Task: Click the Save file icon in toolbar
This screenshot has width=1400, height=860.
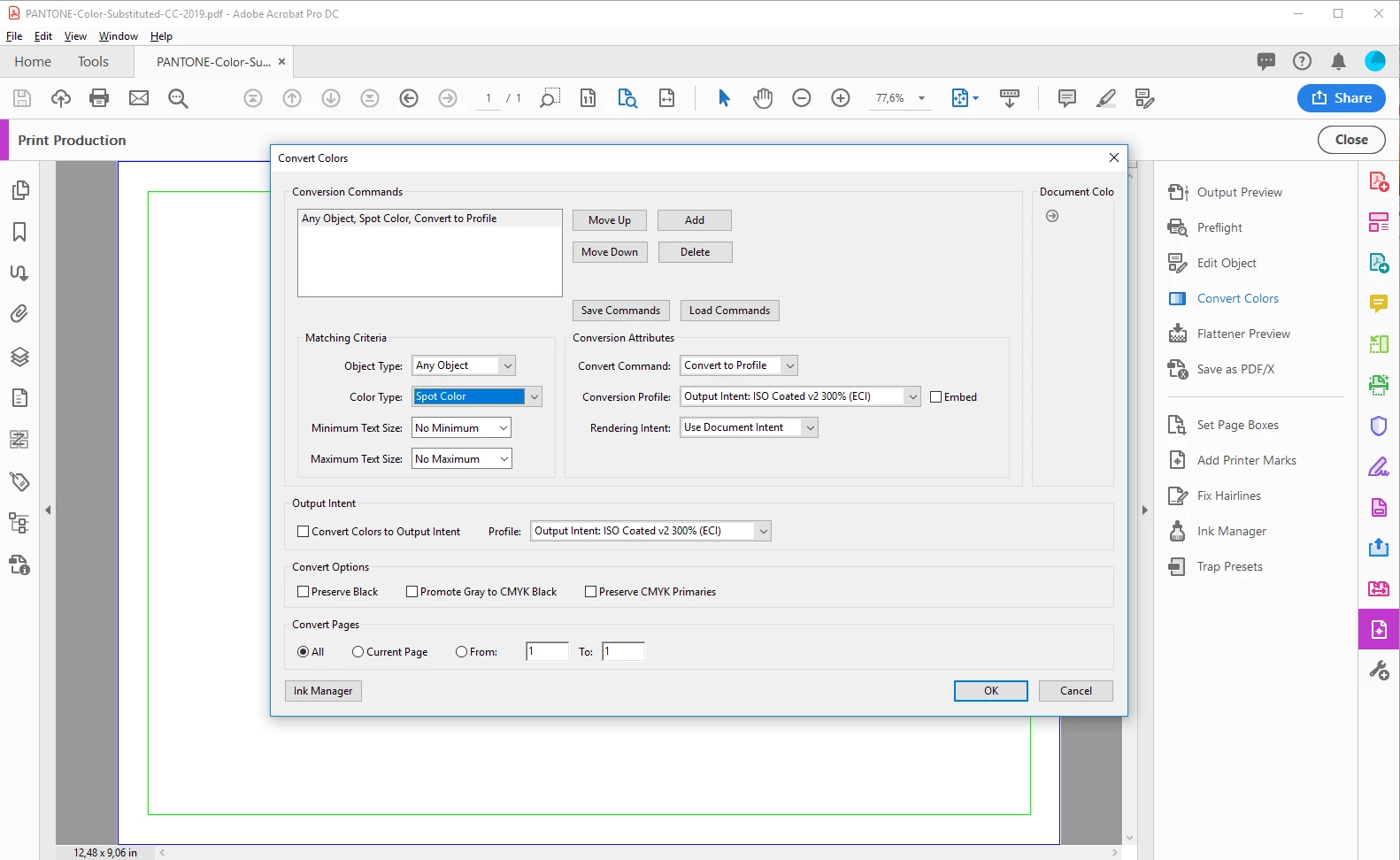Action: pyautogui.click(x=22, y=98)
